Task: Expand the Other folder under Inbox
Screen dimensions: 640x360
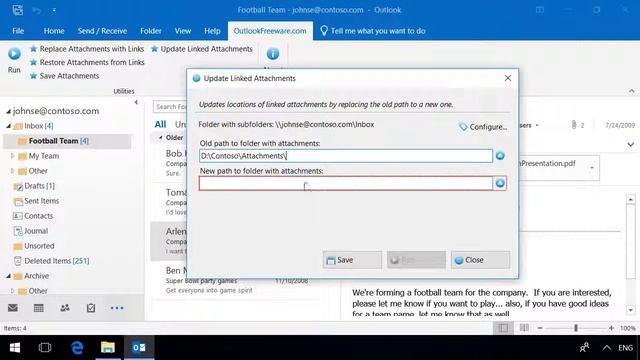Action: (12, 171)
